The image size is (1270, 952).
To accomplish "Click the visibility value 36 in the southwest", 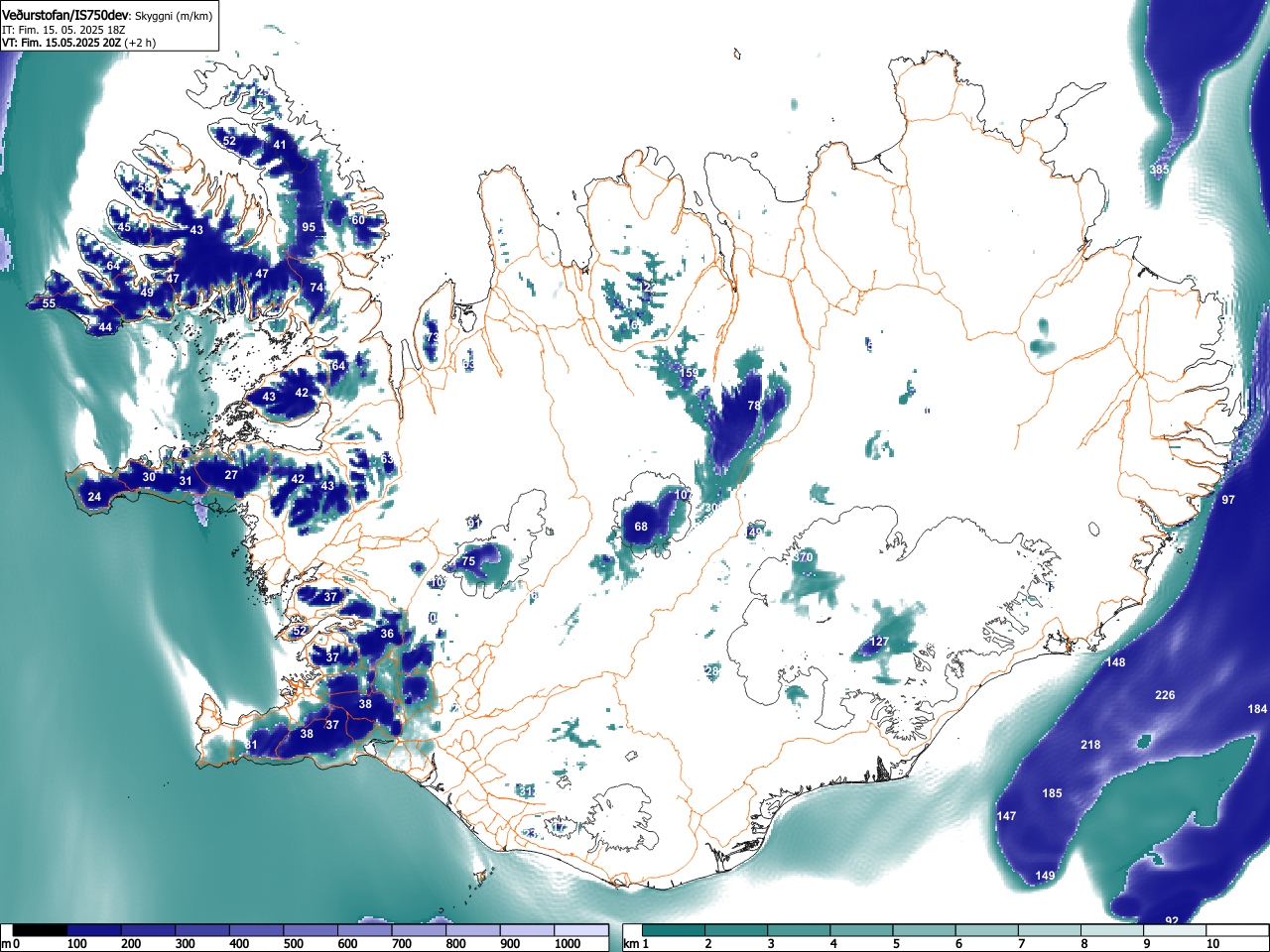I will point(387,634).
